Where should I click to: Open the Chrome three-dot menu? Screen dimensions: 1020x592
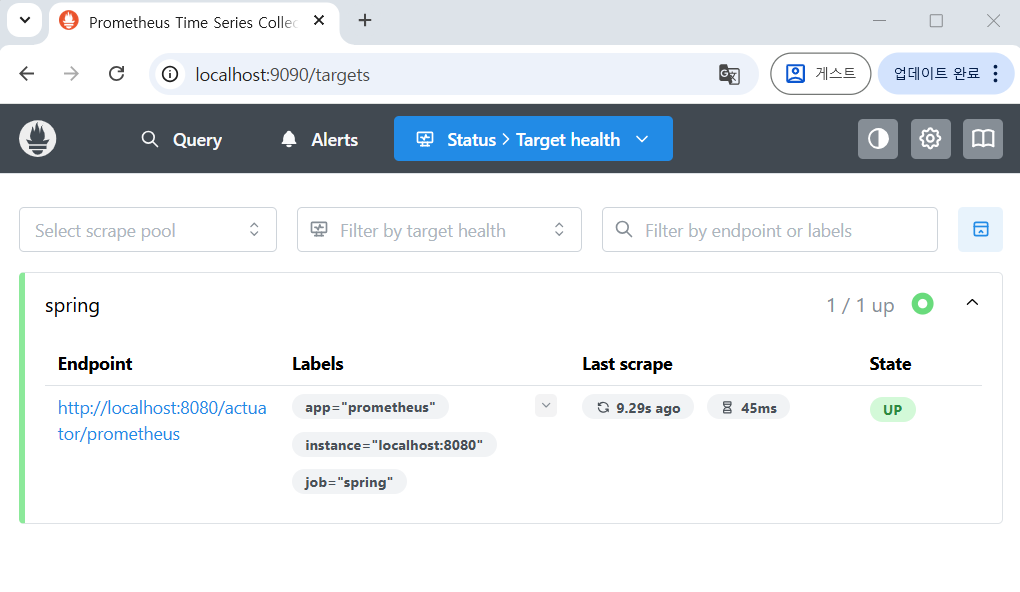click(x=995, y=74)
